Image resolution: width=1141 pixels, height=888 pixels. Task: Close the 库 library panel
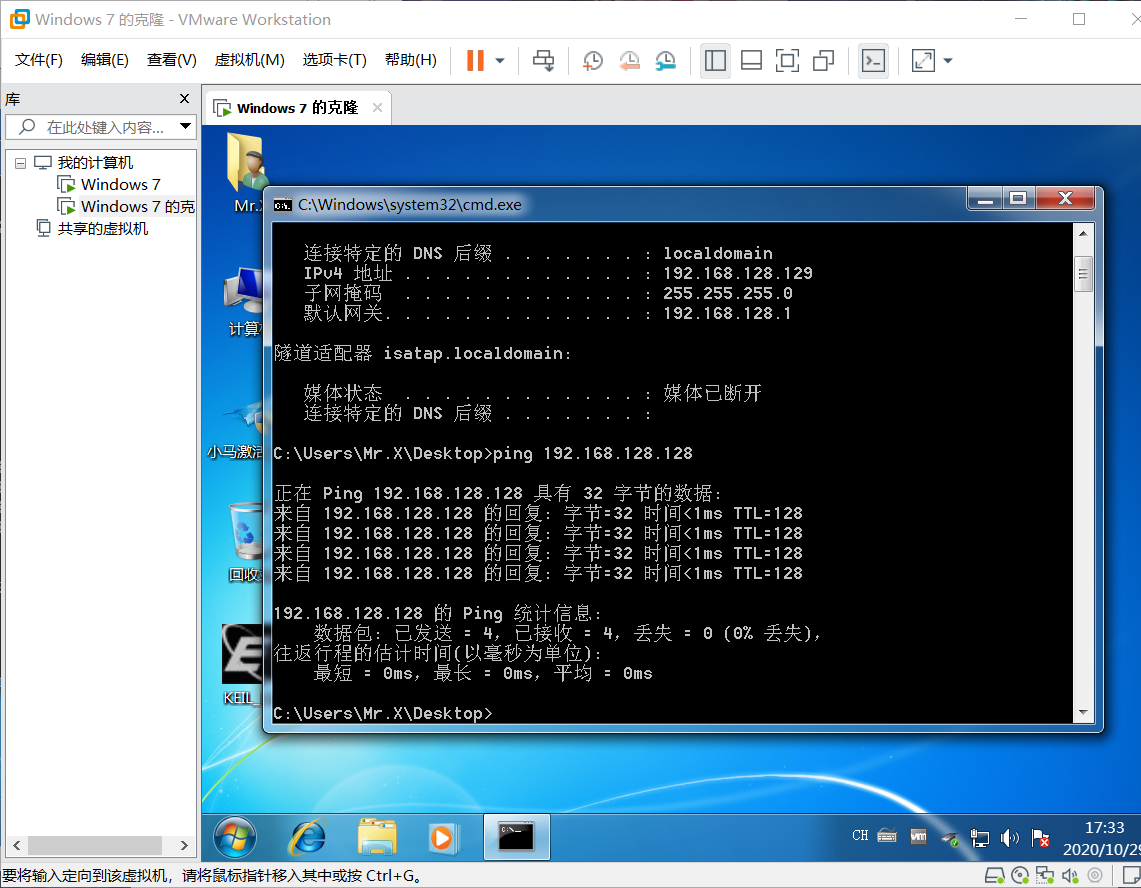point(184,98)
